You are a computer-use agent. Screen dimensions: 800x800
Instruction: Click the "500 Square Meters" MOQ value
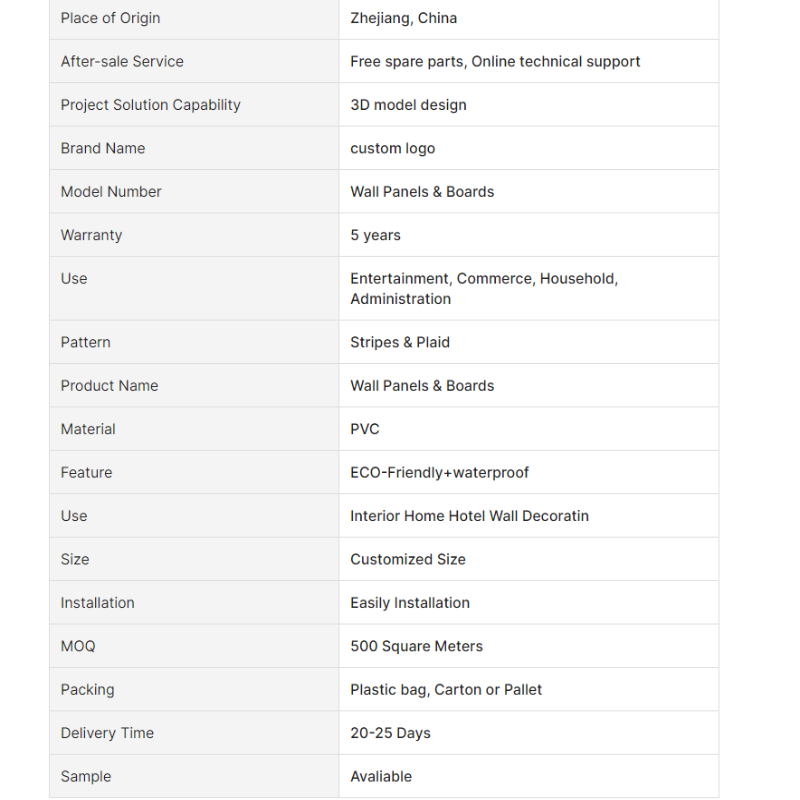point(416,646)
